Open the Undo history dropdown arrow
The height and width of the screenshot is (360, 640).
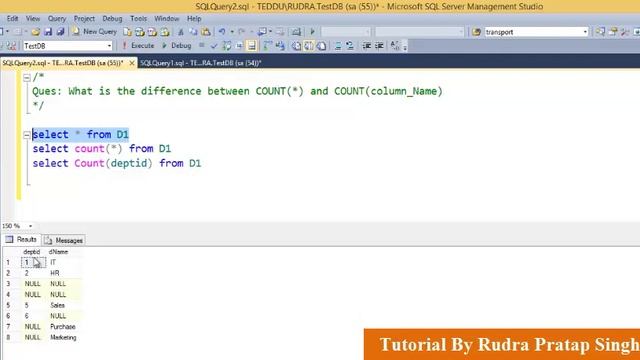(232, 32)
